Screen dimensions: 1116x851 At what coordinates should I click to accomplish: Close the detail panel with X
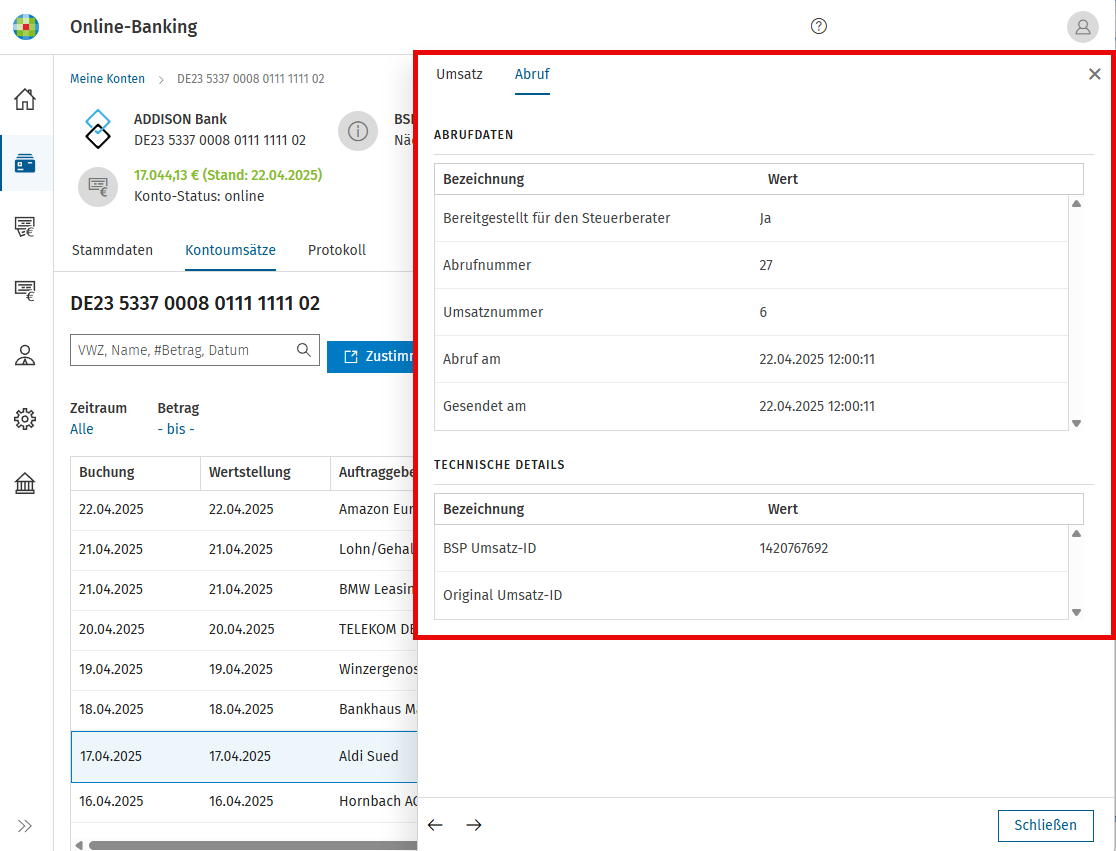pos(1095,74)
